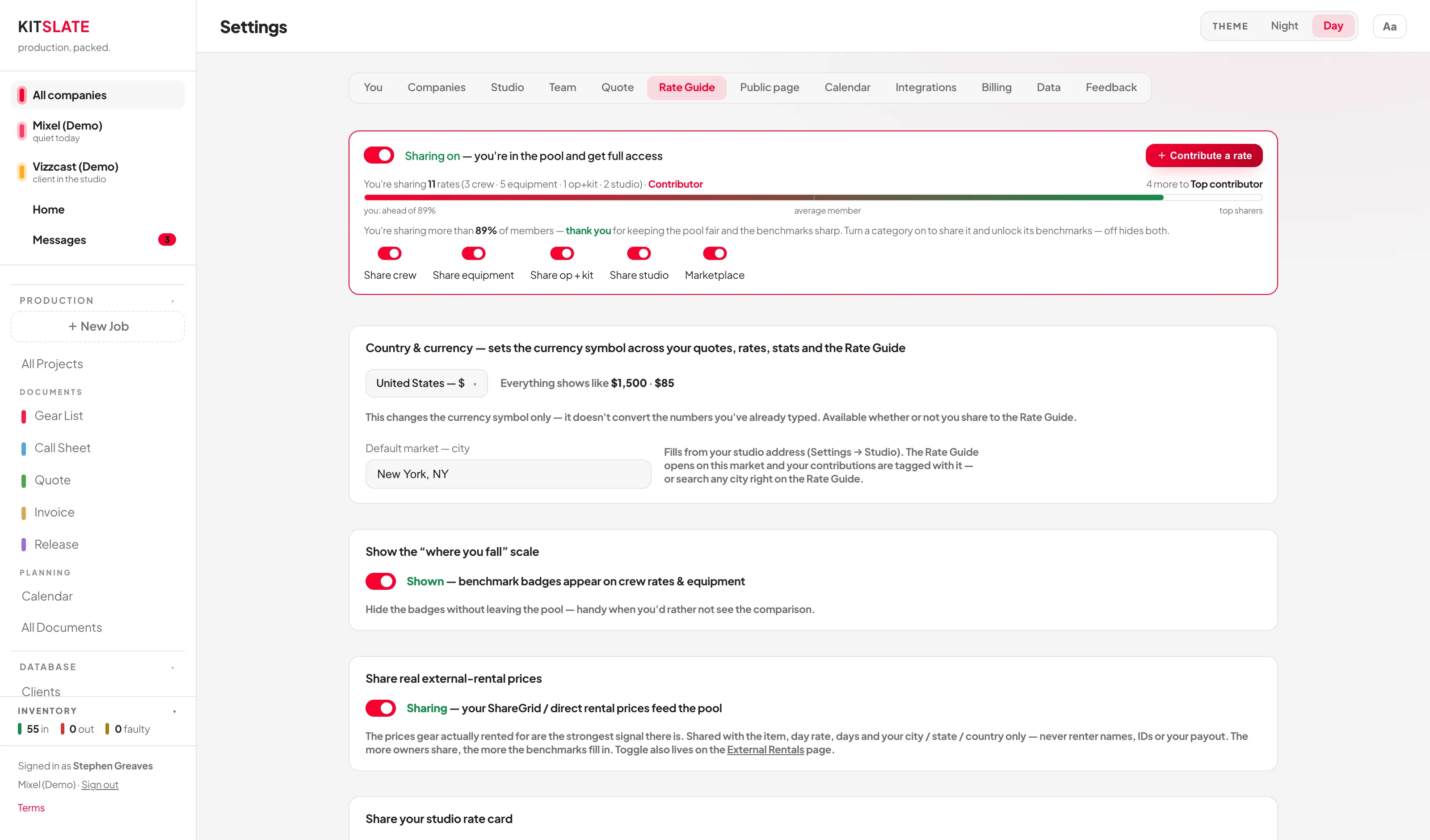Viewport: 1430px width, 840px height.
Task: Click the red '0 out' inventory indicator
Action: 77,729
